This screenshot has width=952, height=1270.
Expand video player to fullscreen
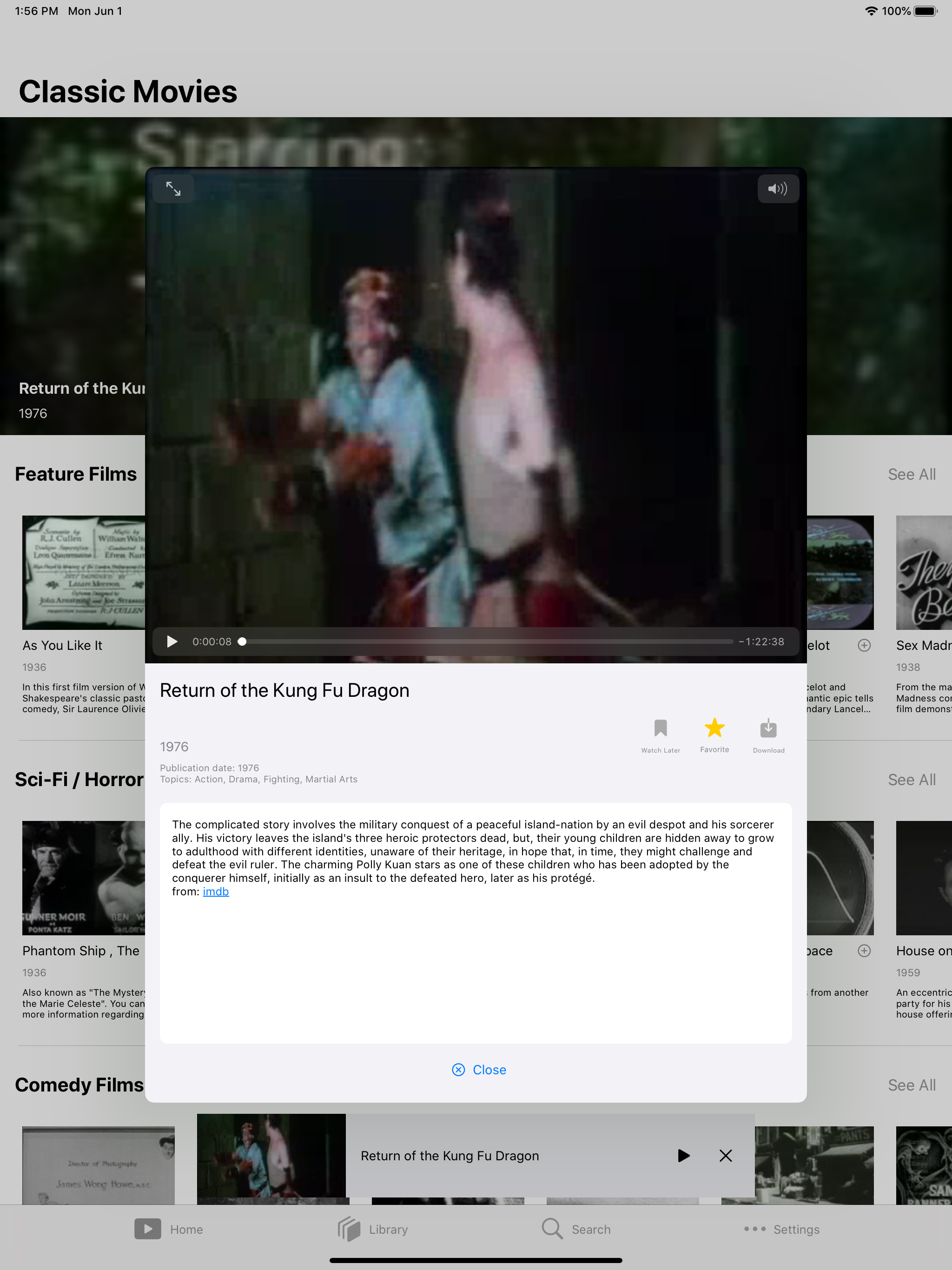tap(173, 189)
